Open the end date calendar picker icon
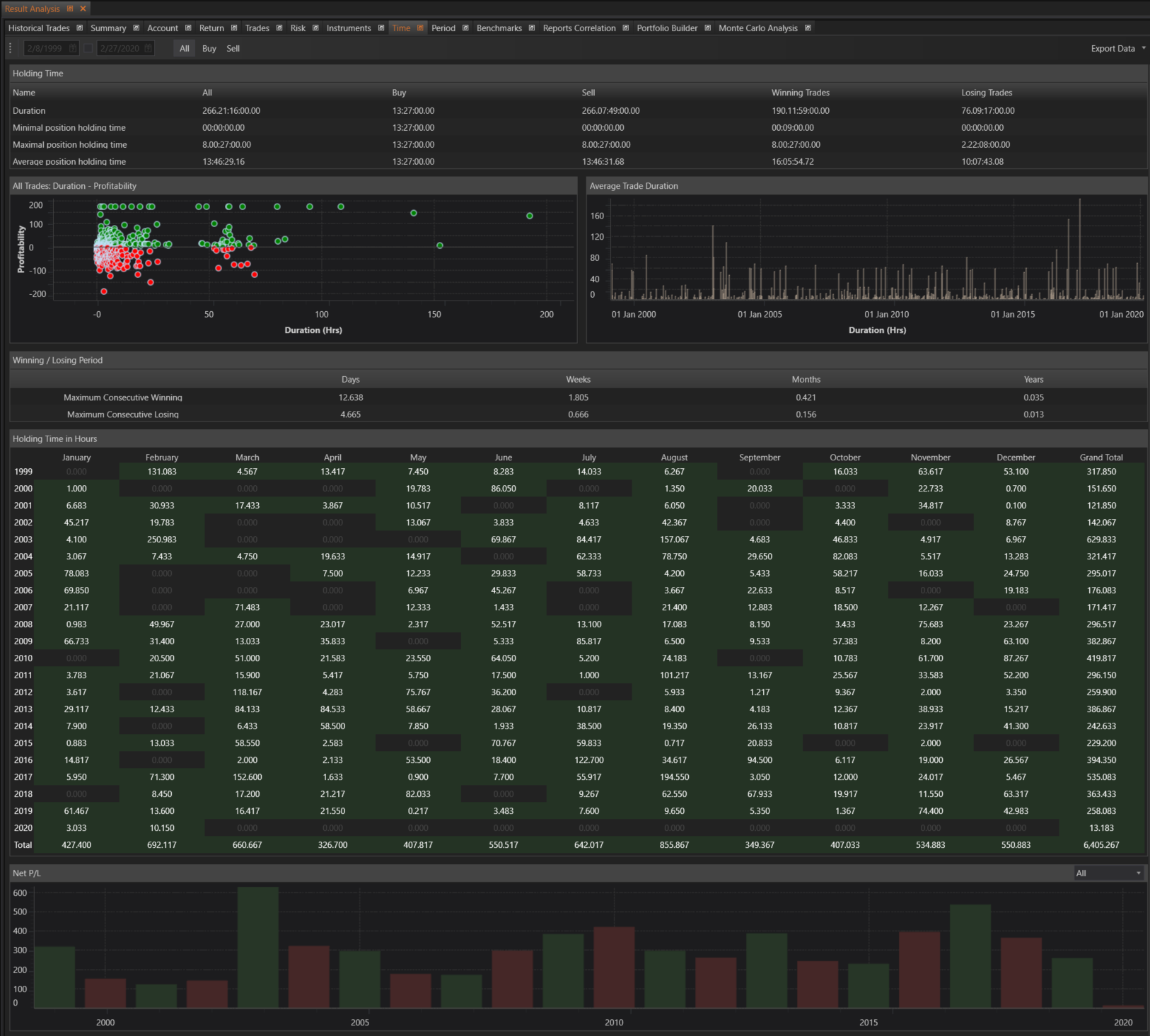This screenshot has width=1150, height=1036. click(x=148, y=49)
